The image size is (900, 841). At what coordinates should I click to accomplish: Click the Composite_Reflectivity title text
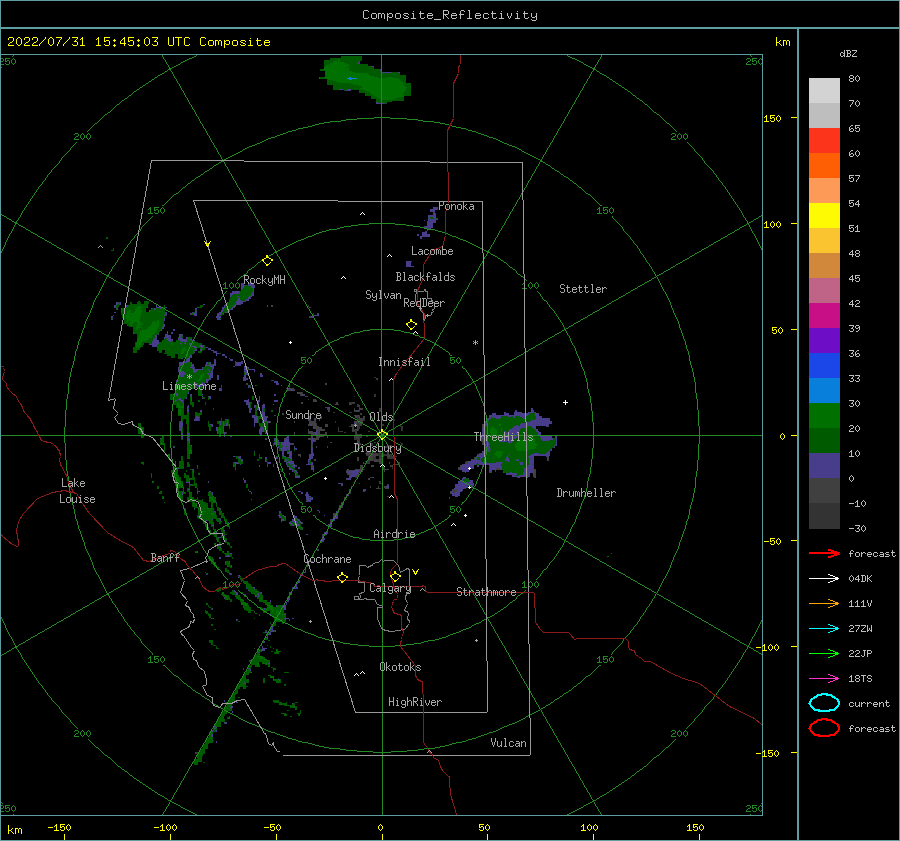(x=449, y=15)
